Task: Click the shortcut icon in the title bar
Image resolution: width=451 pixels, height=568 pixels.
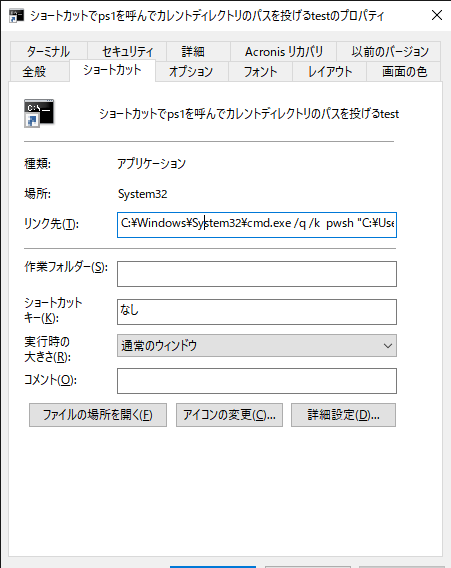Action: click(x=16, y=16)
